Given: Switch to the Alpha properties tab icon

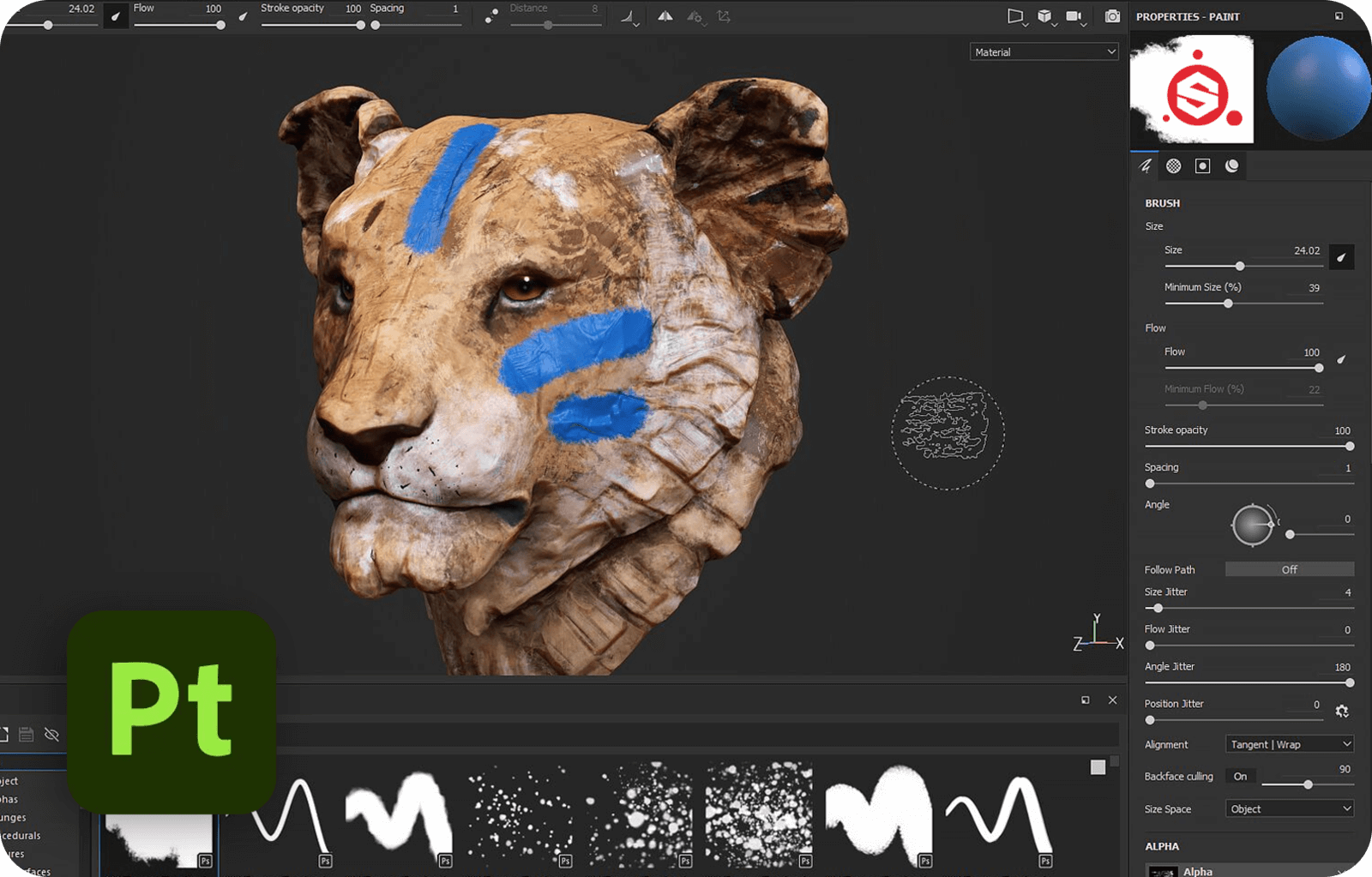Looking at the screenshot, I should 1174,166.
